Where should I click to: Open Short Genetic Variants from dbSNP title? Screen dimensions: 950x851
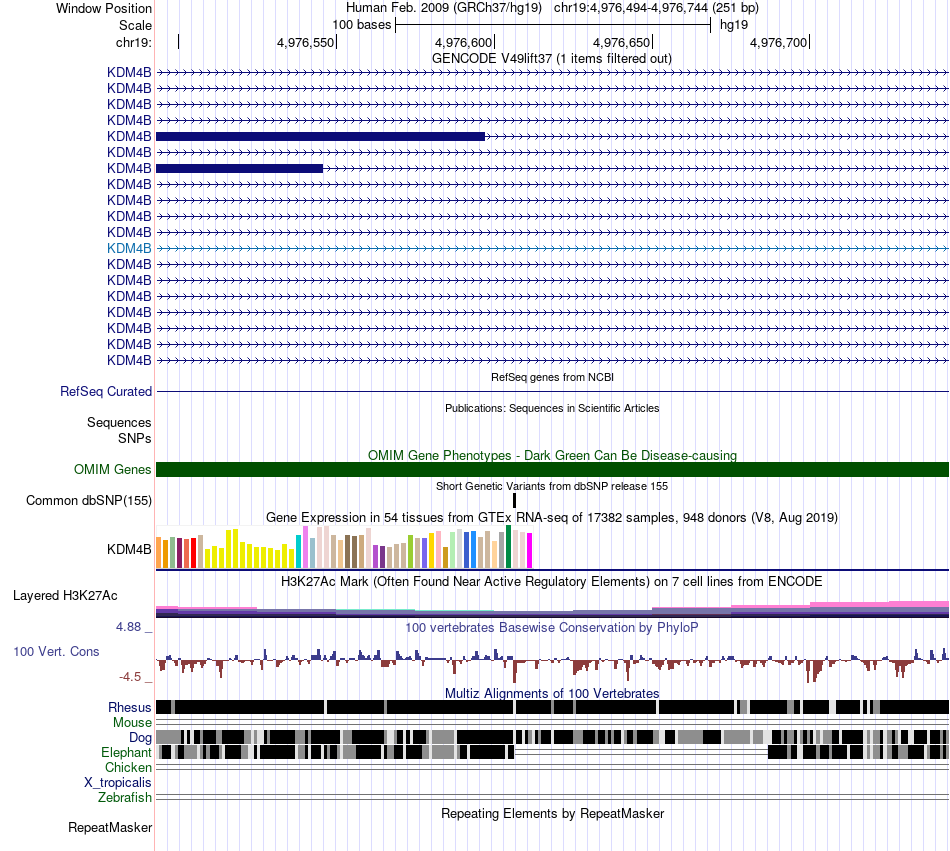[552, 486]
